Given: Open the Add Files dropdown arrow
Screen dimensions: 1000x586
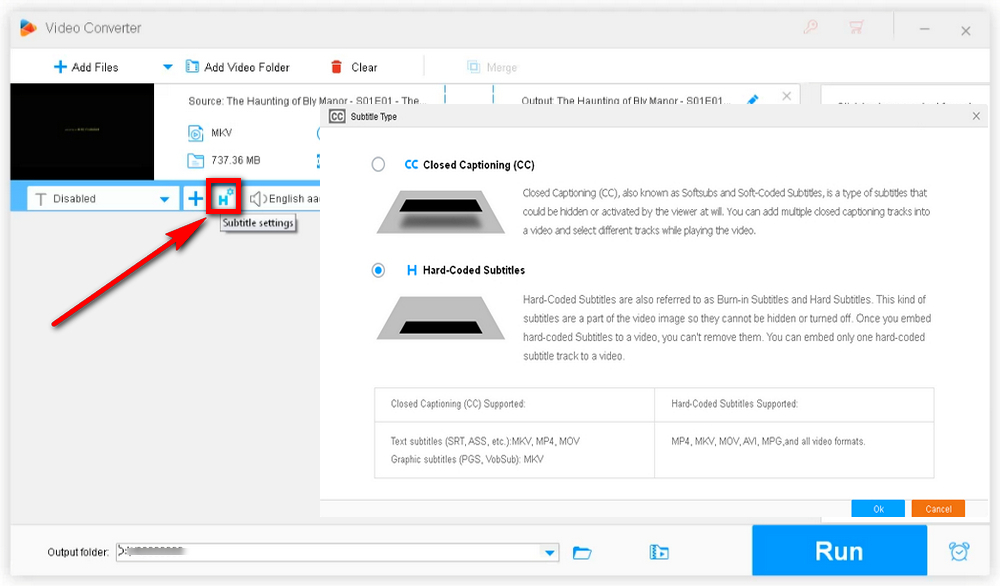Looking at the screenshot, I should click(x=167, y=67).
